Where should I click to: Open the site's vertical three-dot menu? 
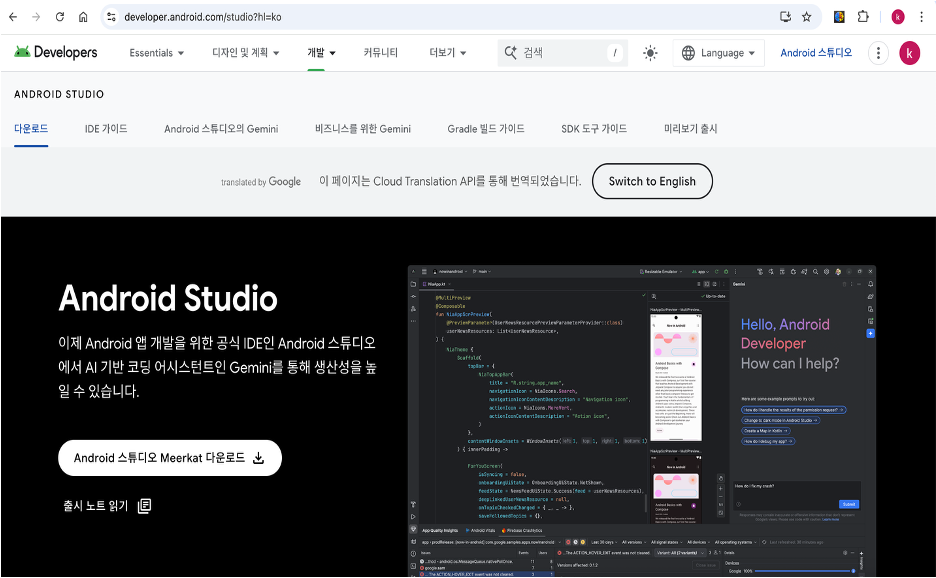click(x=878, y=53)
